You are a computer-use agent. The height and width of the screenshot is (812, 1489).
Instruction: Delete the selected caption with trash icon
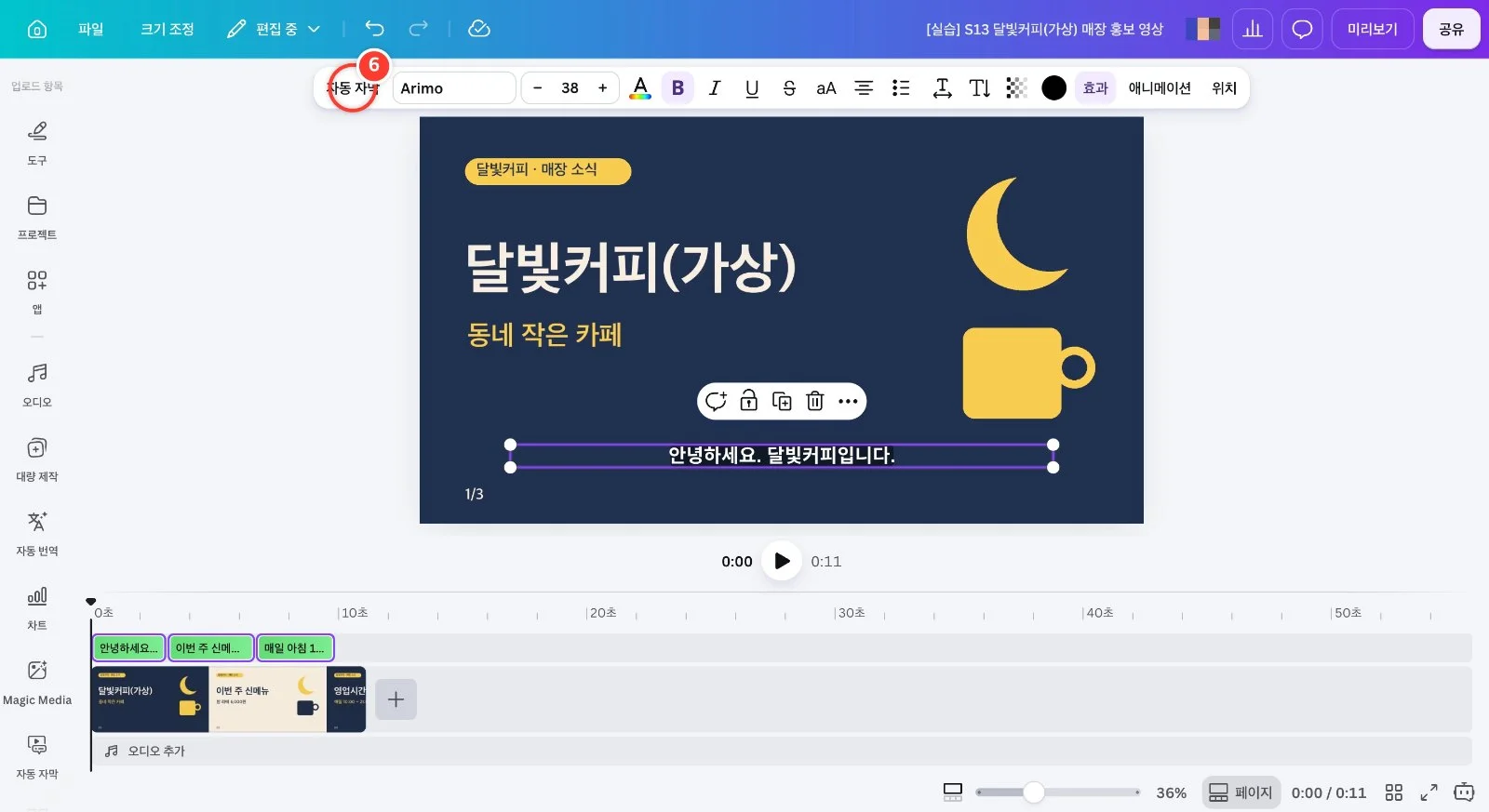pyautogui.click(x=815, y=401)
